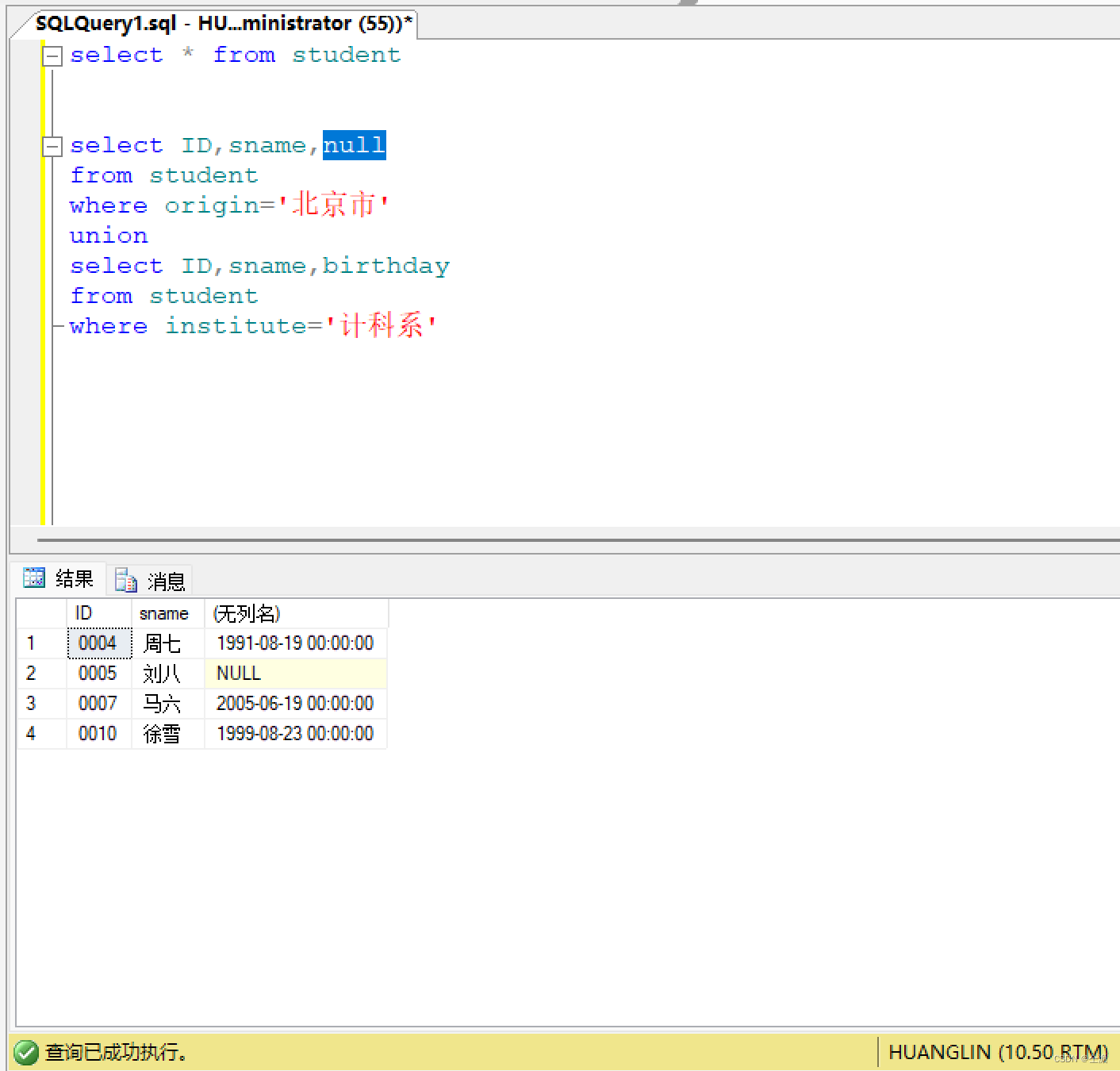
Task: Click the highlighted null keyword
Action: pyautogui.click(x=354, y=145)
